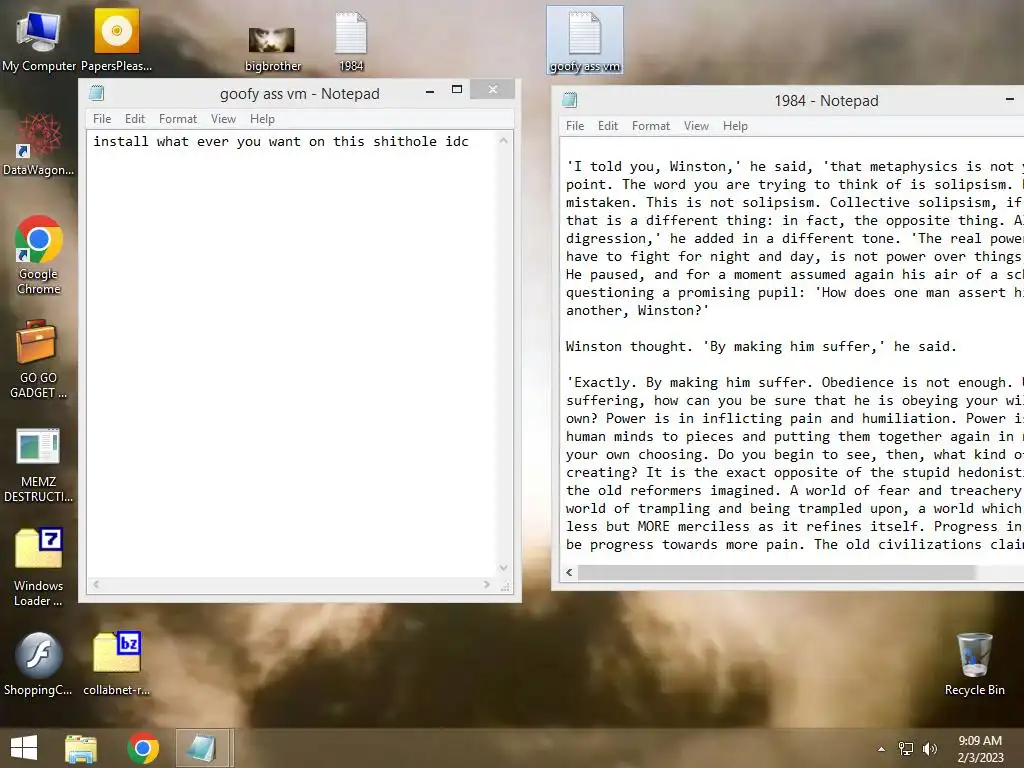
Task: Click horizontal scrollbar thumb in 1984 Notepad
Action: click(x=776, y=572)
